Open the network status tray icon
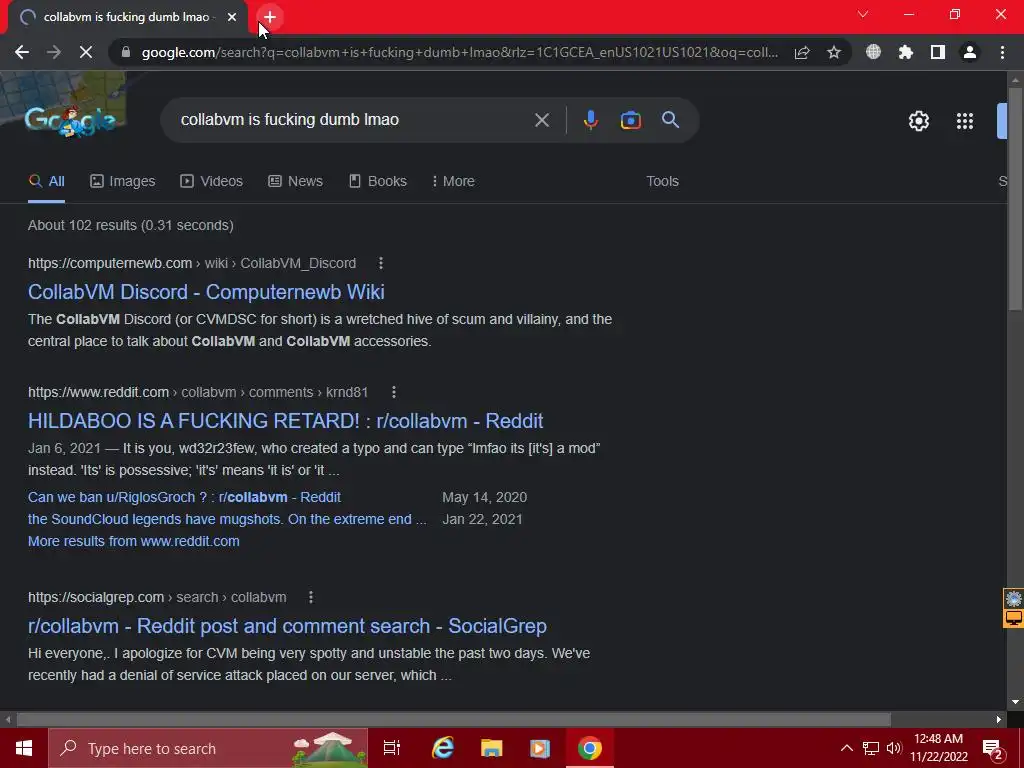 pyautogui.click(x=871, y=748)
